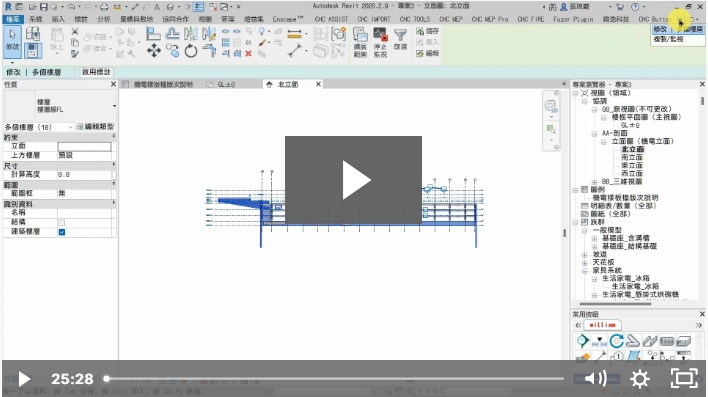Viewport: 708px width, 397px height.
Task: Collapse the families node in project browser
Action: pos(575,222)
